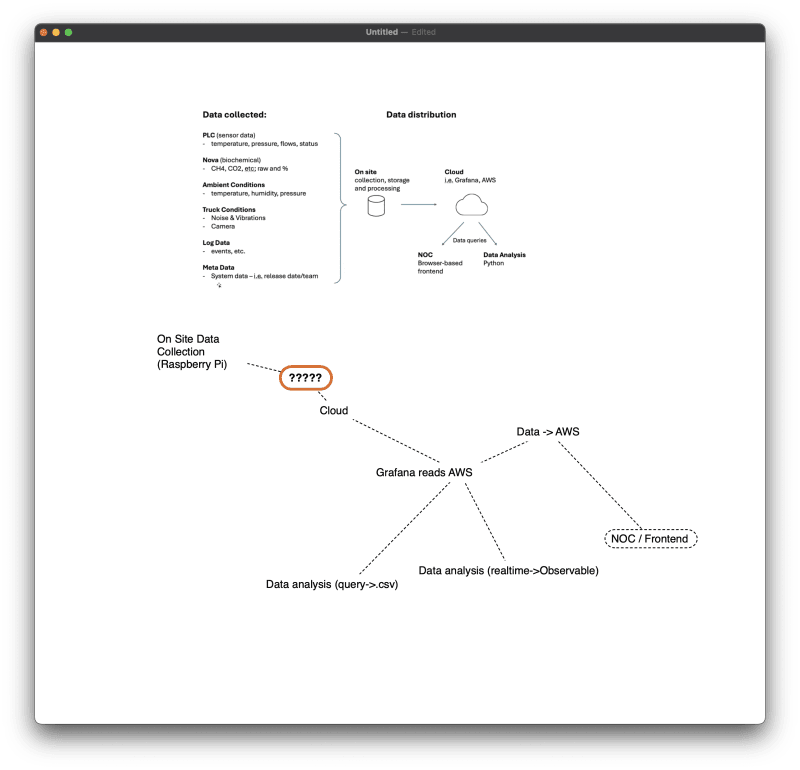Click the green zoom traffic light button
This screenshot has height=770, width=800.
click(x=68, y=31)
